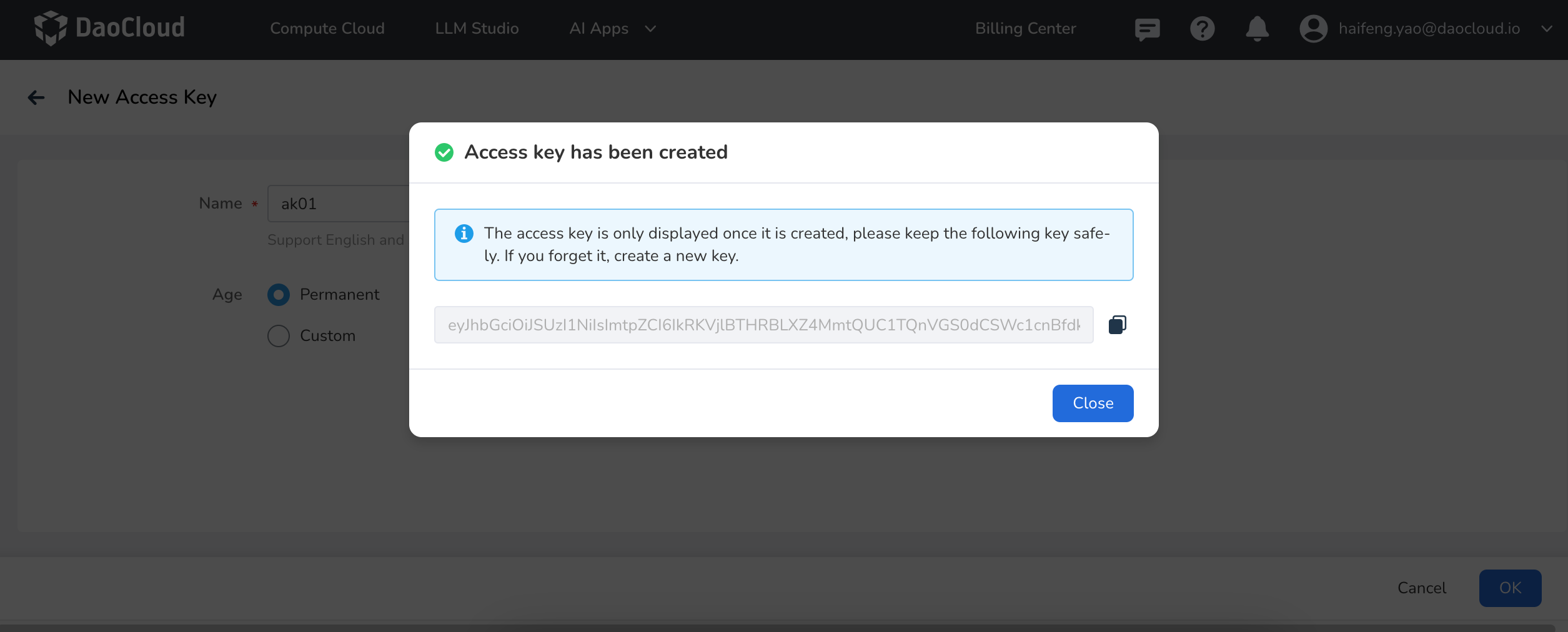The width and height of the screenshot is (1568, 632).
Task: Select the Custom age option
Action: 279,336
